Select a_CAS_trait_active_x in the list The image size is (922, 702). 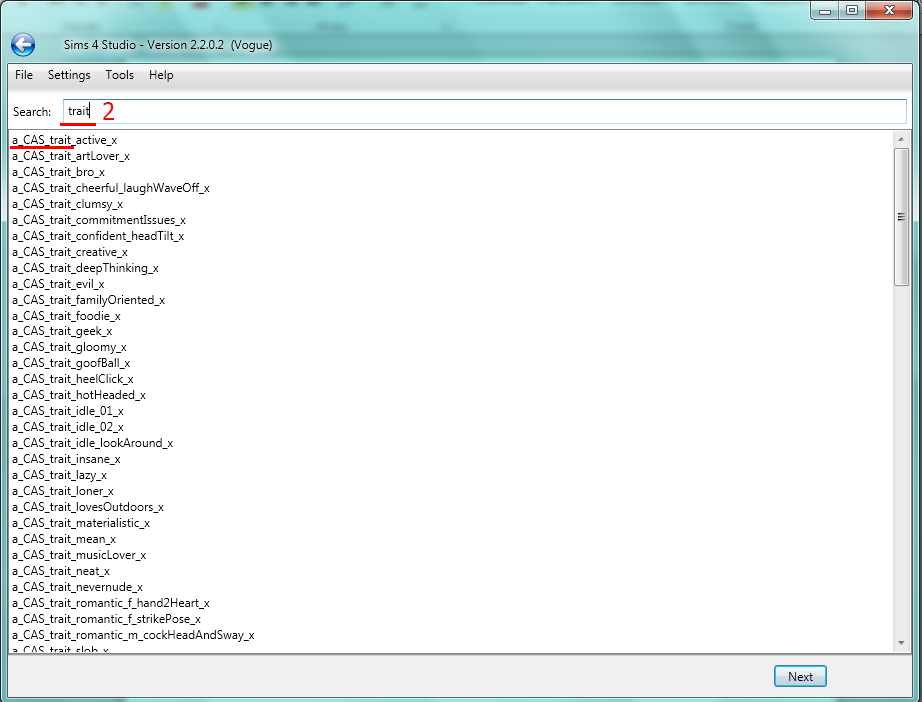pos(64,140)
